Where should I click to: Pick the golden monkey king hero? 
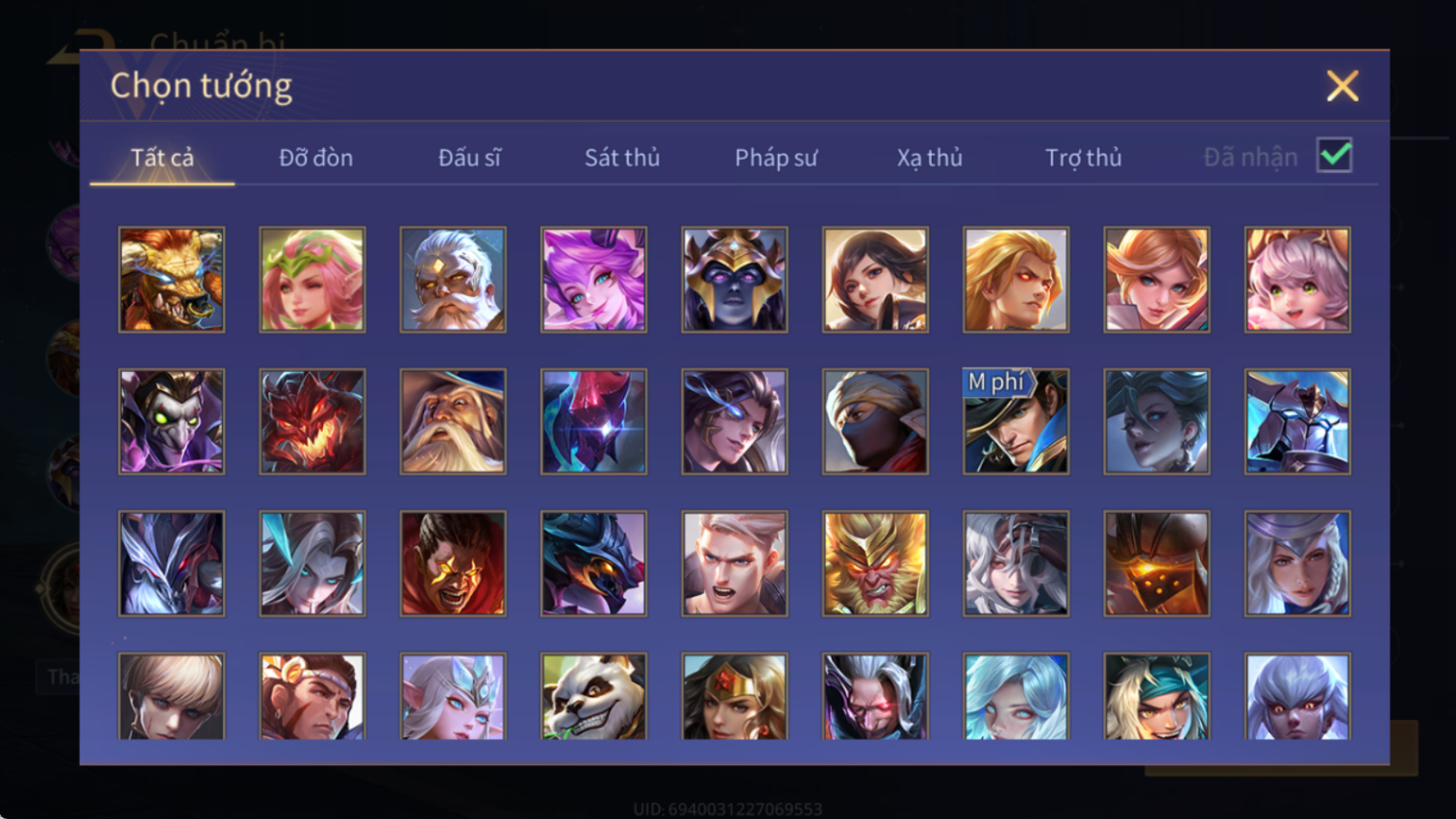click(875, 563)
